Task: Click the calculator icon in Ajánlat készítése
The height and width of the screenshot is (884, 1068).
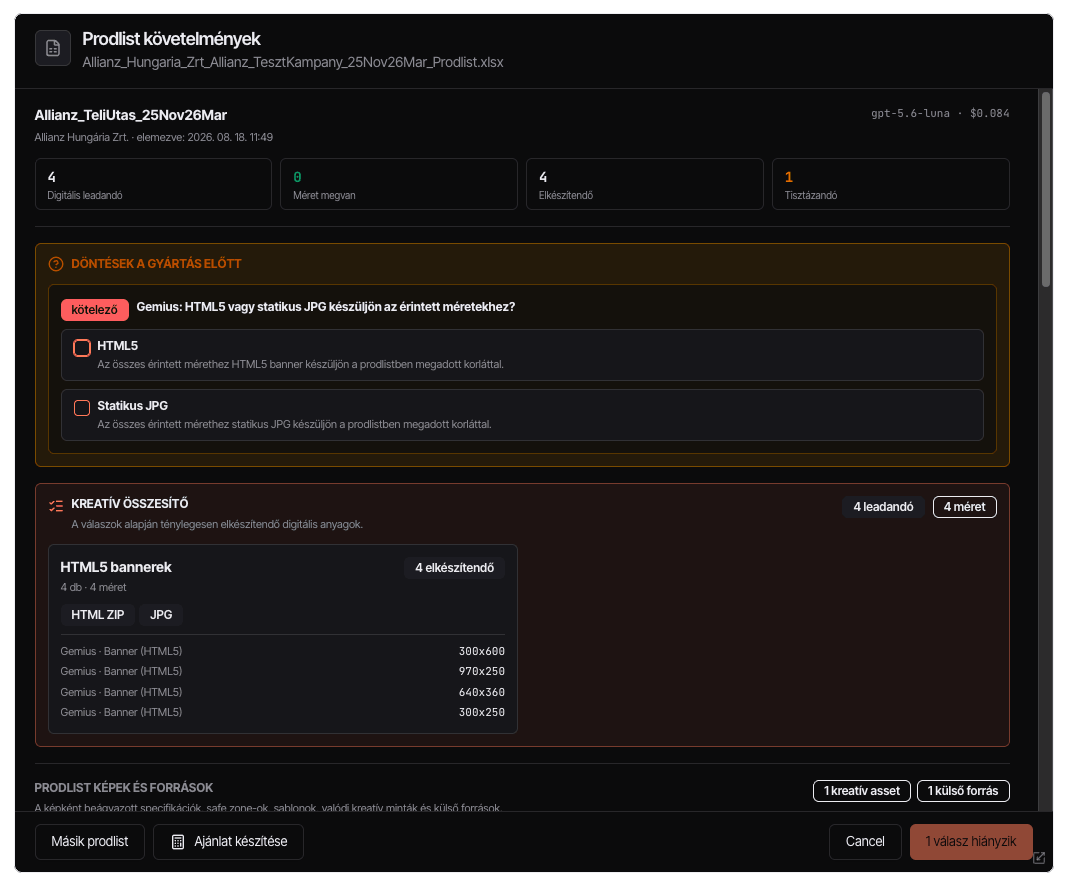Action: click(178, 842)
